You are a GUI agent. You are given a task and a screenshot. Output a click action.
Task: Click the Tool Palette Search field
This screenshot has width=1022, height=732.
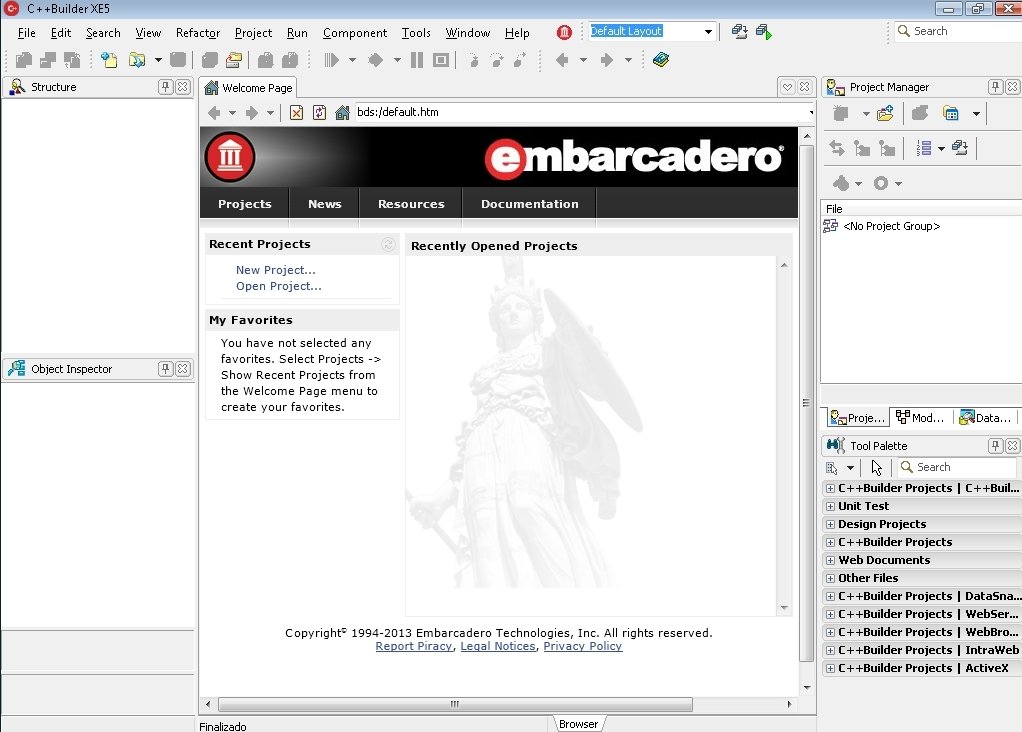click(957, 467)
